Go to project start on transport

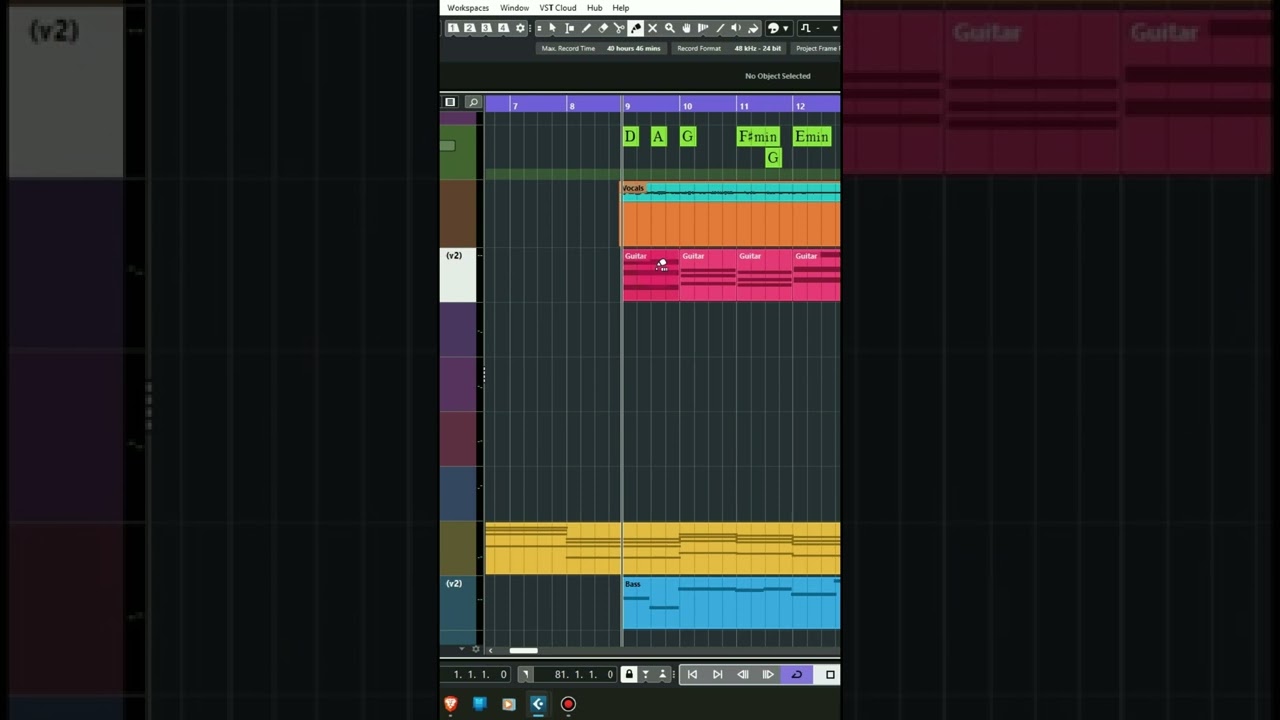tap(692, 674)
